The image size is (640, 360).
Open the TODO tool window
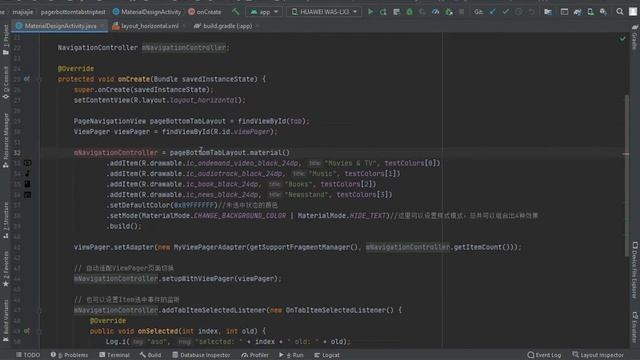[x=28, y=355]
